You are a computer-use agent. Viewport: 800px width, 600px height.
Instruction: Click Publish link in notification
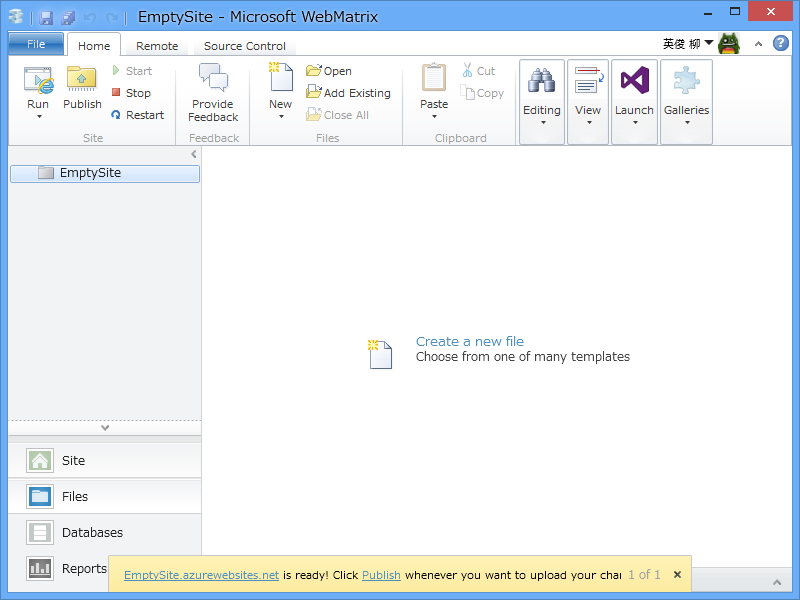point(381,575)
